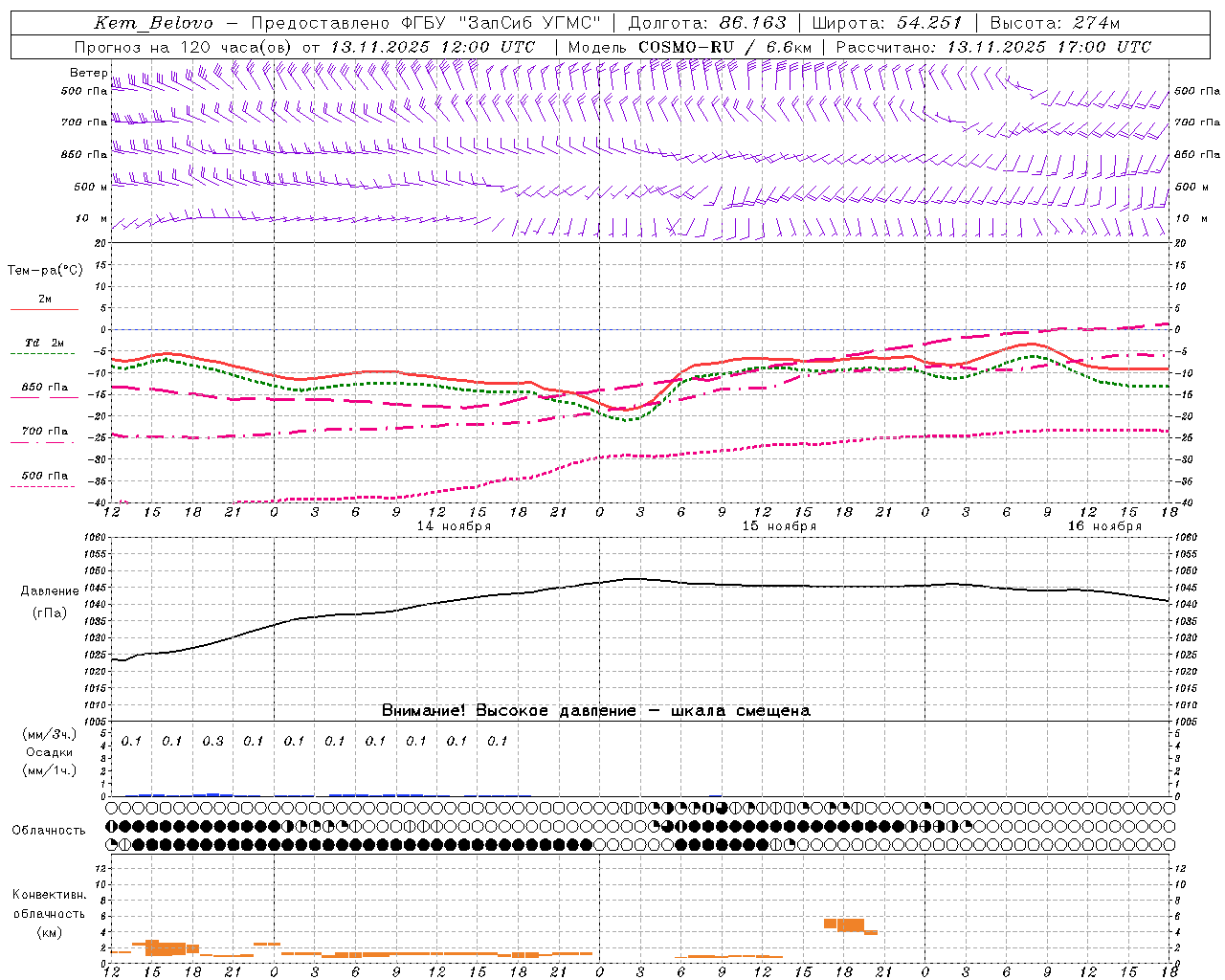The width and height of the screenshot is (1225, 980).
Task: Click the 14 ноября date label
Action: [x=454, y=526]
